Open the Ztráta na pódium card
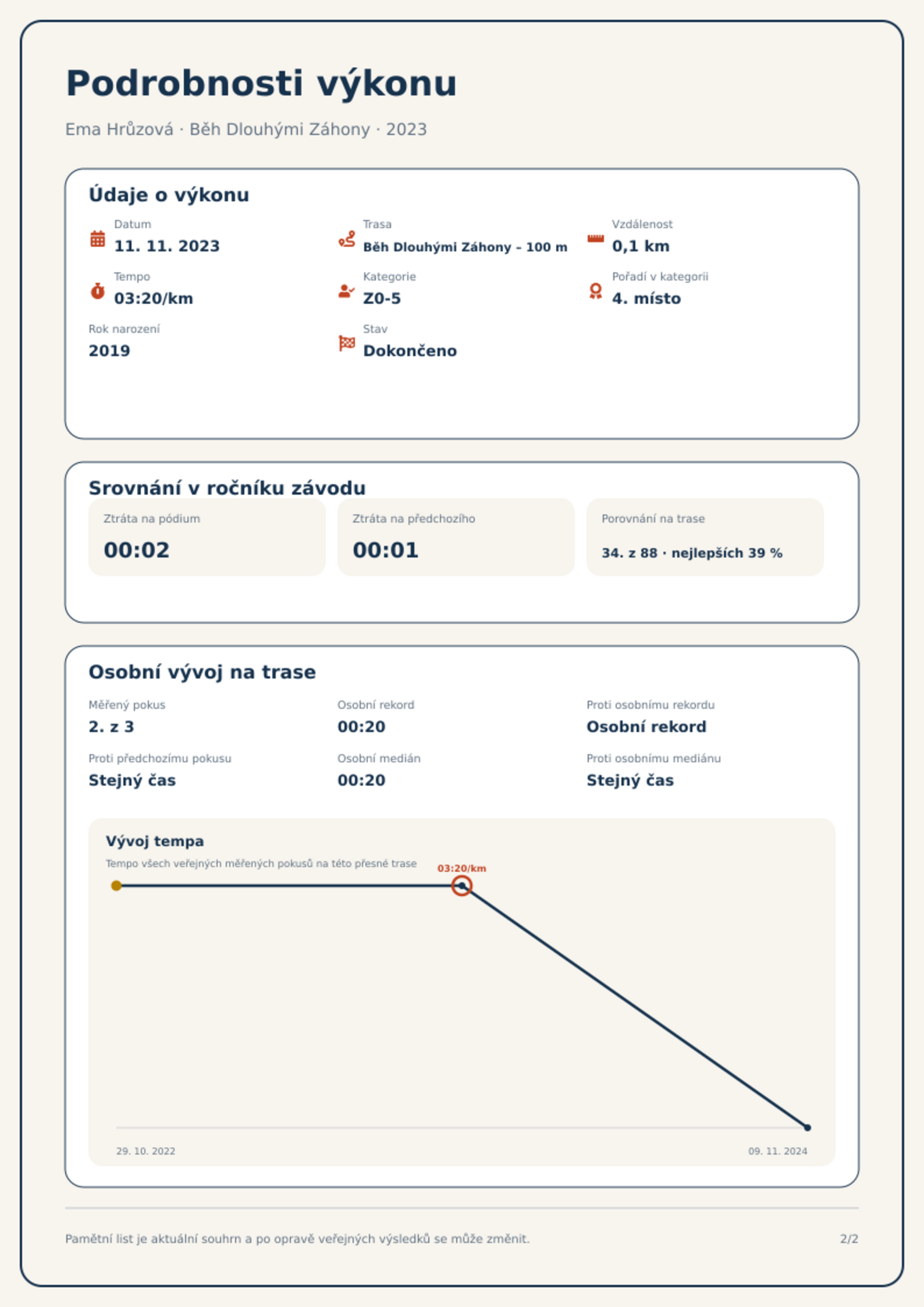Image resolution: width=924 pixels, height=1307 pixels. 207,537
